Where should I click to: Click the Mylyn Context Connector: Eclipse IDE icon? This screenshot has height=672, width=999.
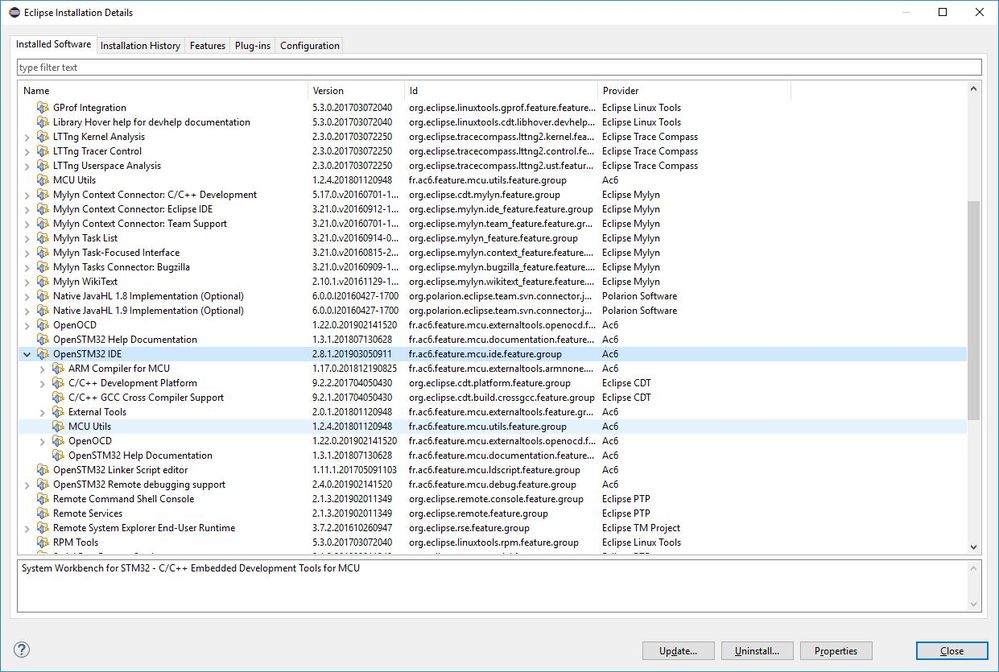43,209
